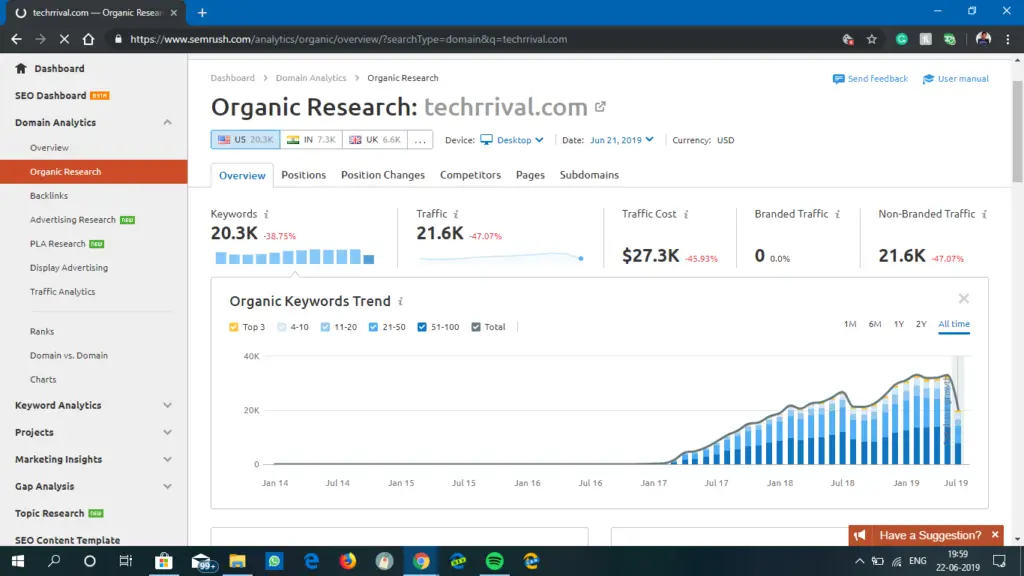Screen dimensions: 1024x576
Task: Select the US 20.3K database
Action: [246, 140]
